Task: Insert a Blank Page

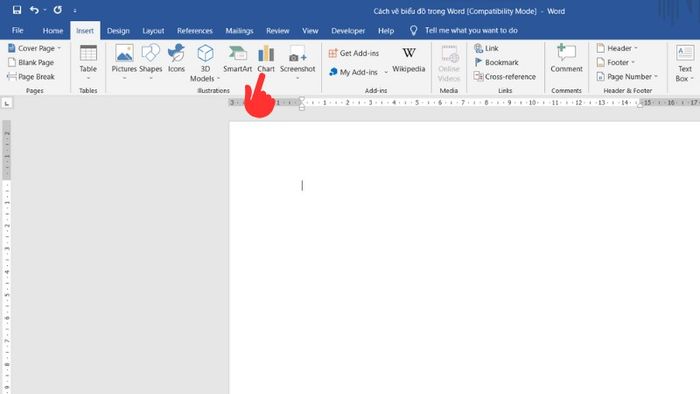Action: click(31, 62)
